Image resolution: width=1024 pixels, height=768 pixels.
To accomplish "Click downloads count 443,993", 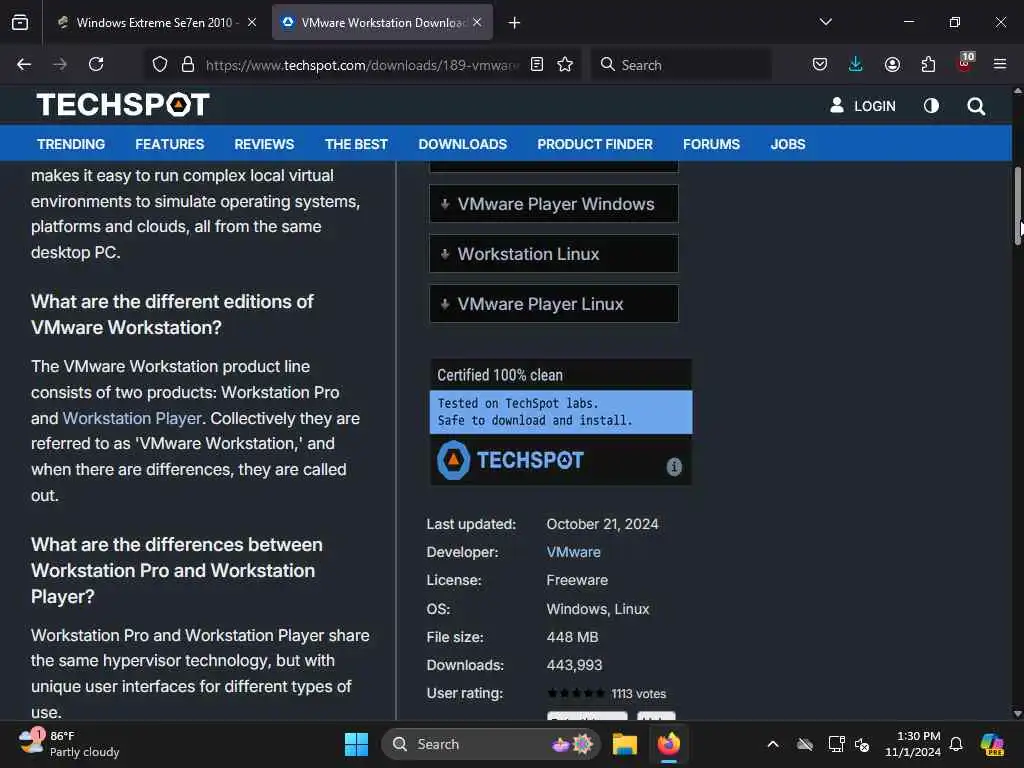I will (574, 665).
